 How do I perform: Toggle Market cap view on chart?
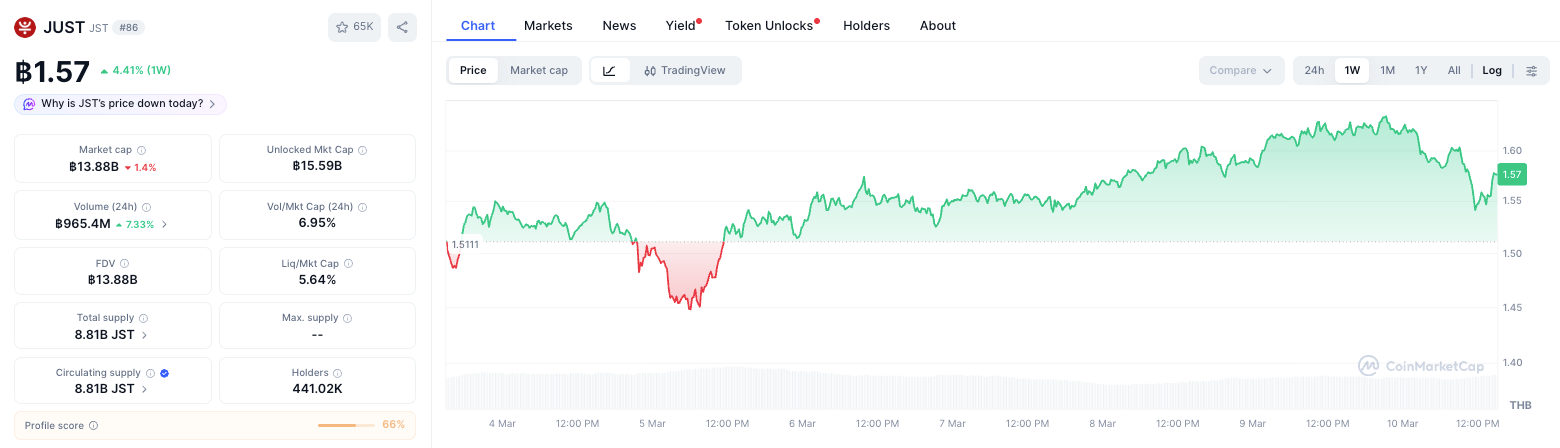539,70
